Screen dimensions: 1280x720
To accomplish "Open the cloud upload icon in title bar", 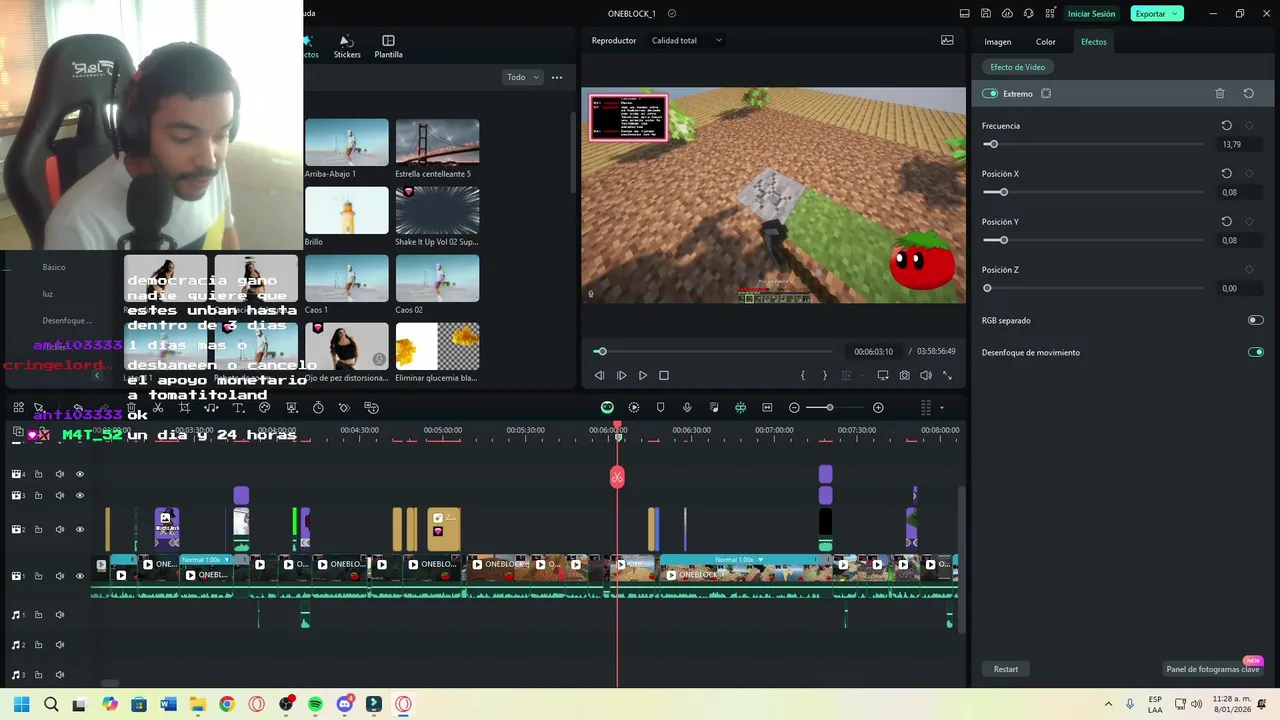I will pyautogui.click(x=1007, y=14).
